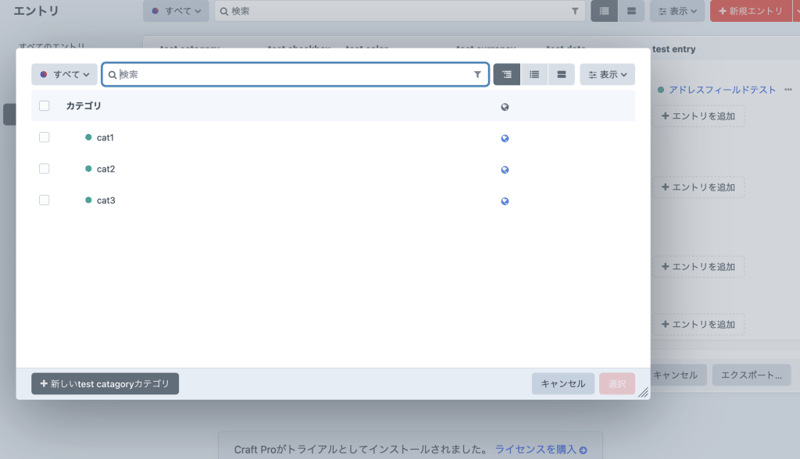Click the green status dot beside cat1

click(88, 137)
